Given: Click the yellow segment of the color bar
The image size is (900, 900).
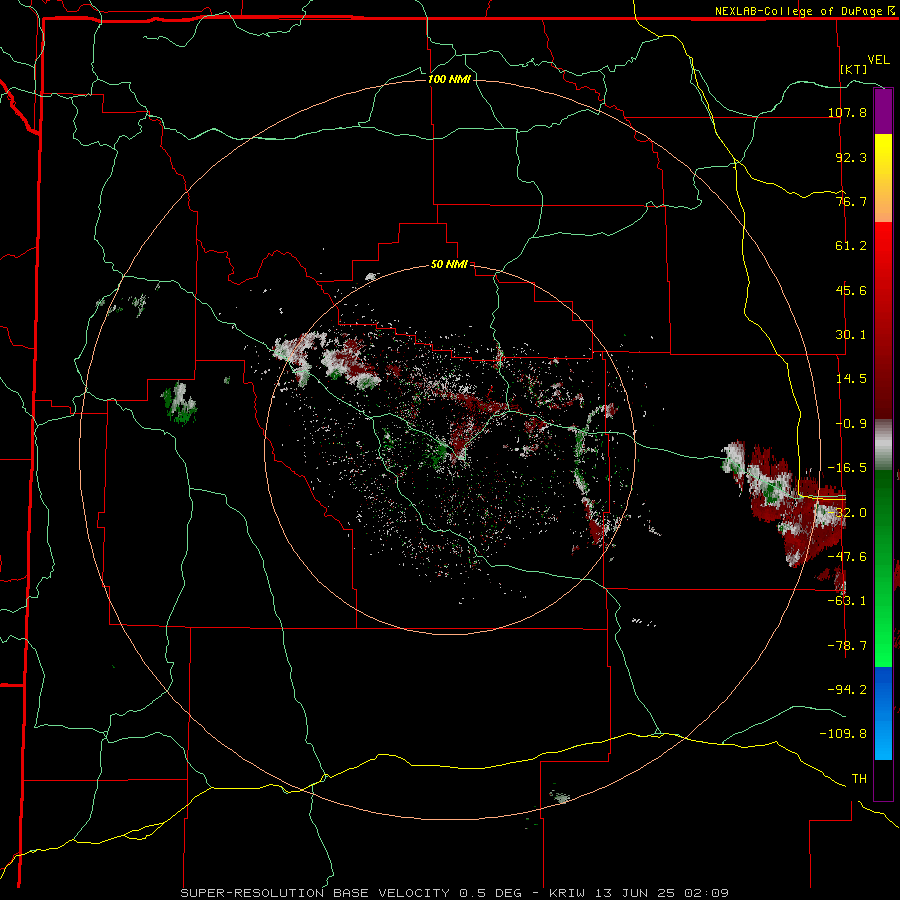Looking at the screenshot, I should tap(883, 157).
